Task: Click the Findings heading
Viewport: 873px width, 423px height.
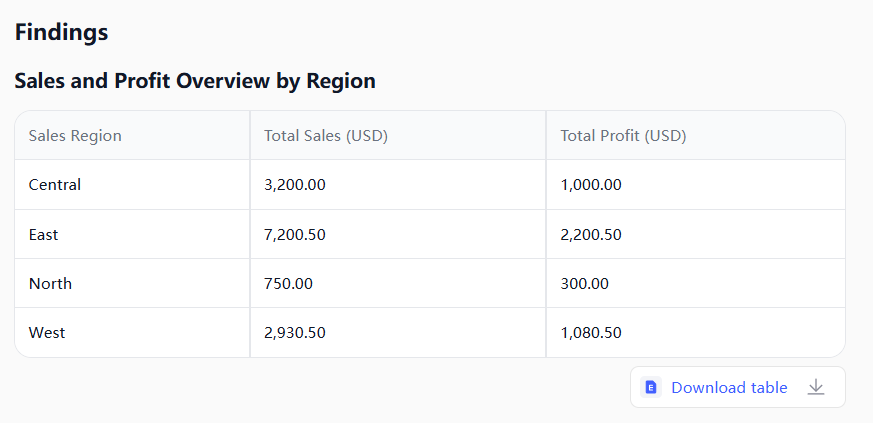Action: (x=61, y=32)
